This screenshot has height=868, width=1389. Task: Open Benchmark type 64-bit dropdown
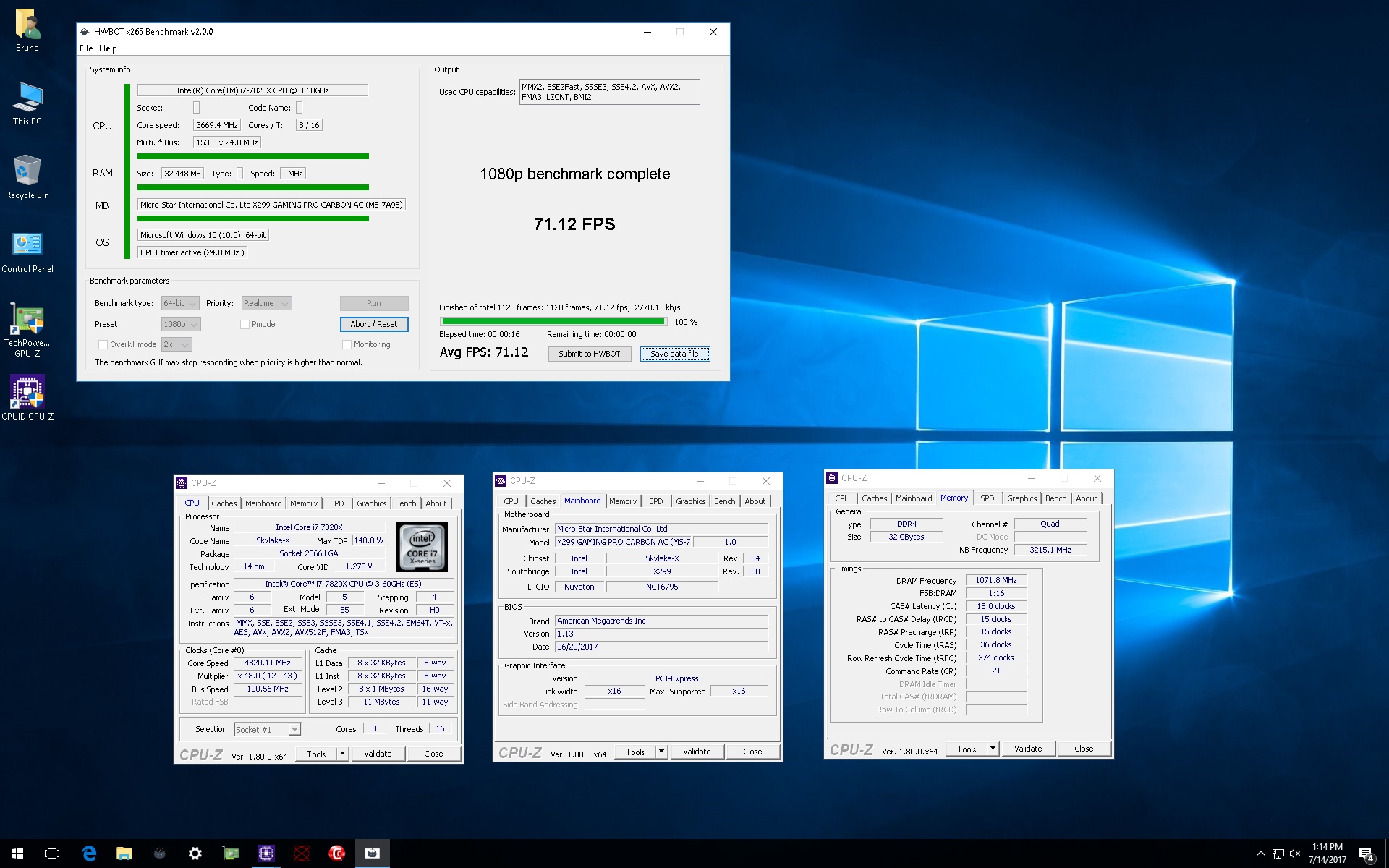(180, 303)
